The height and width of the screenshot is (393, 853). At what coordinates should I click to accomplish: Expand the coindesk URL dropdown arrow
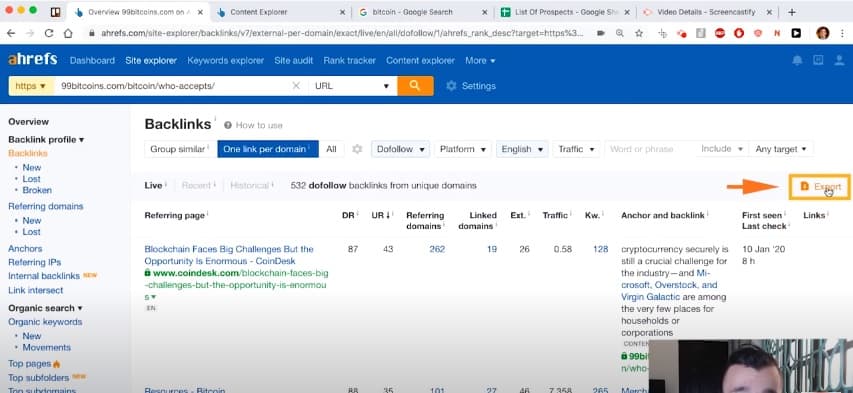click(x=153, y=297)
